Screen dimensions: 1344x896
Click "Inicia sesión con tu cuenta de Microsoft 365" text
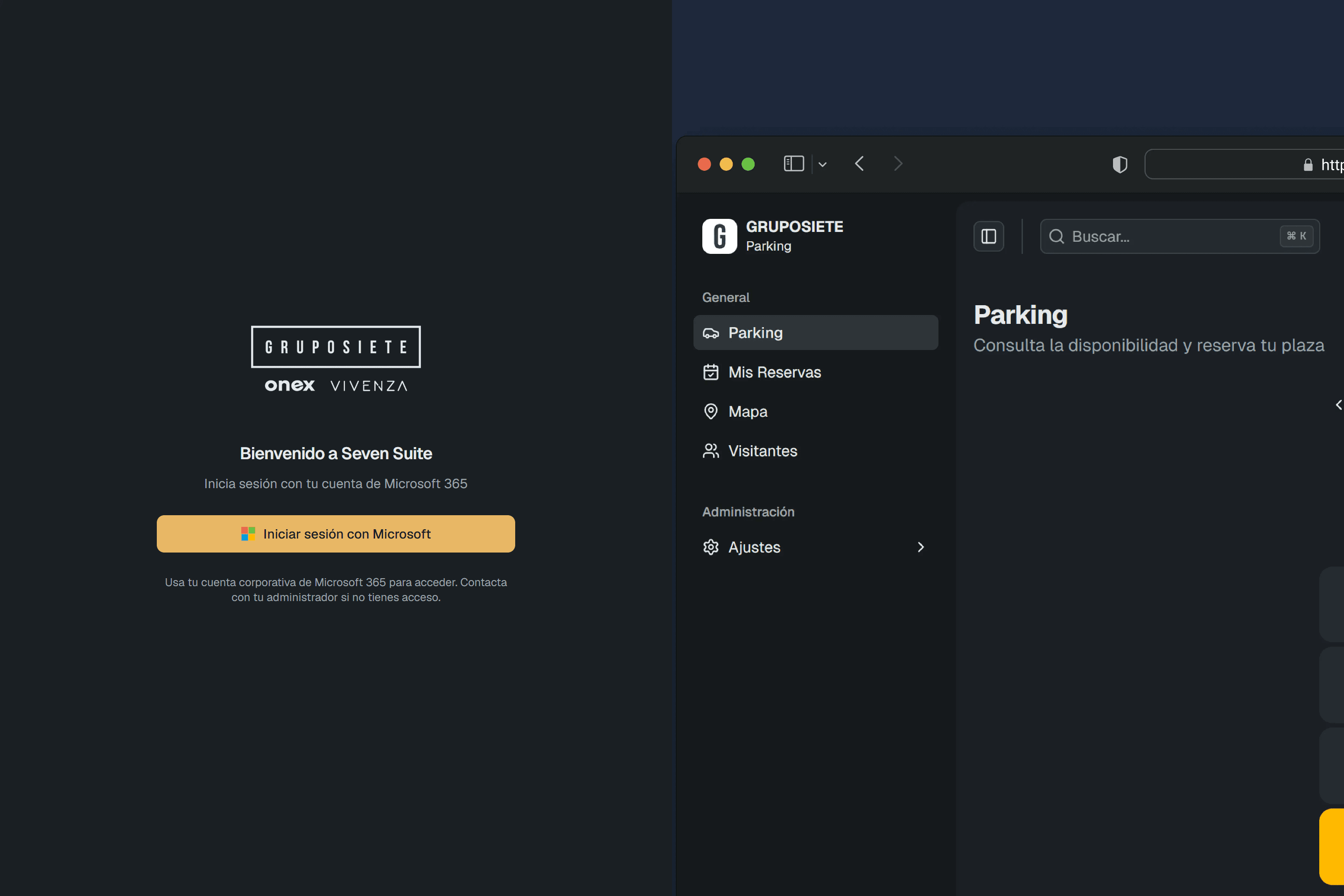[336, 483]
